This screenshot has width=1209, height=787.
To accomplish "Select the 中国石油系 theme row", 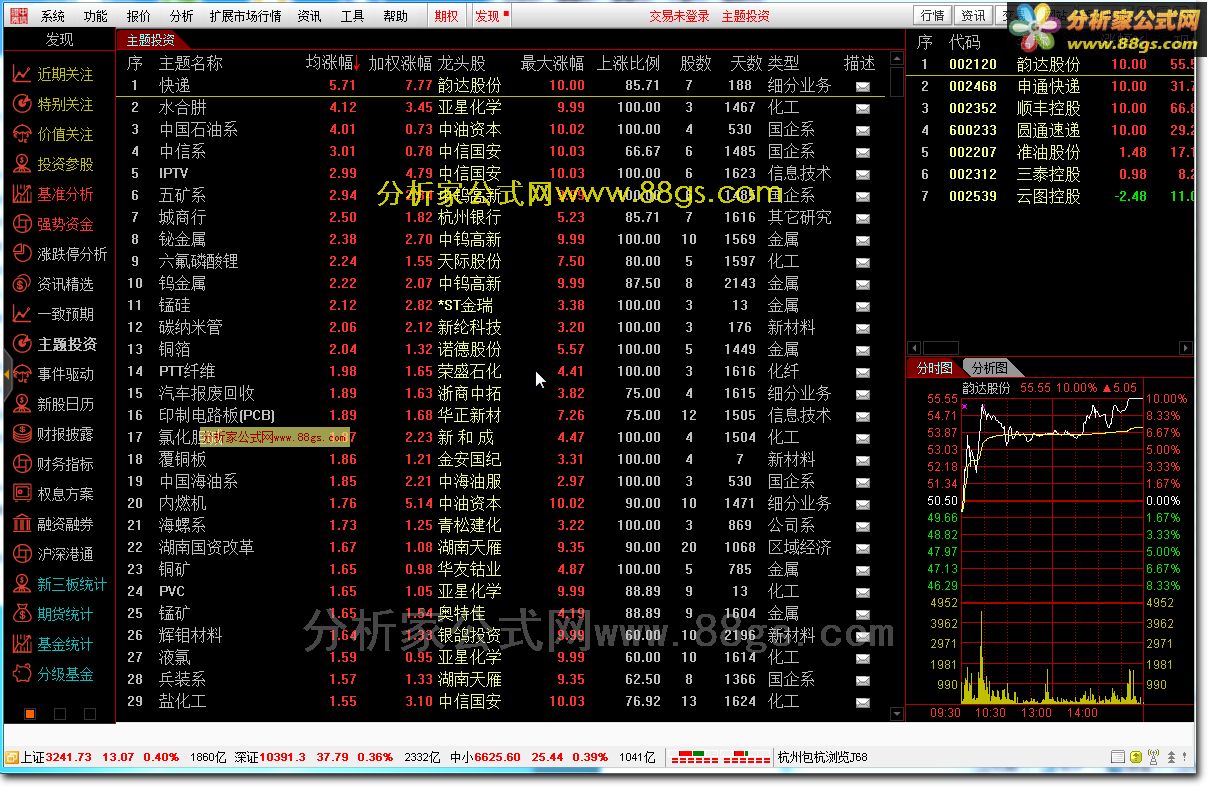I will click(504, 130).
